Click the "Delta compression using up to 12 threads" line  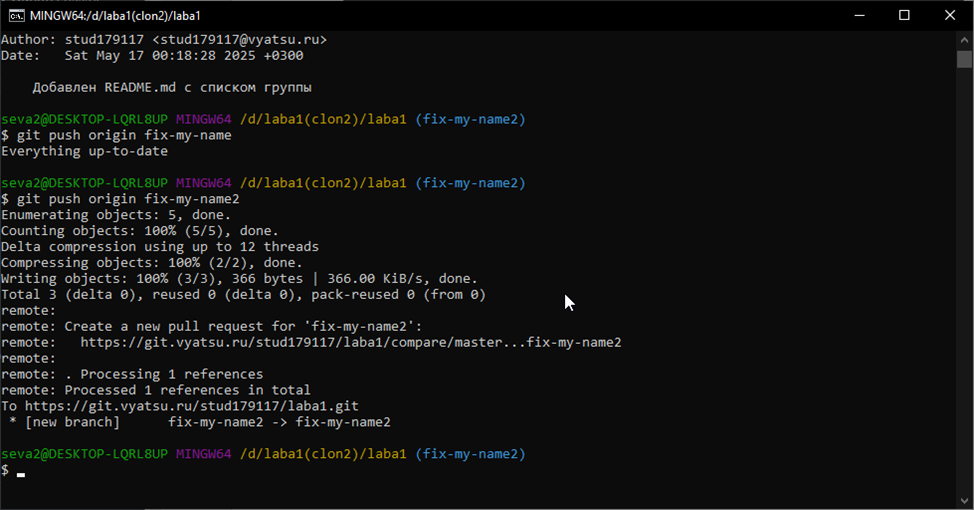(x=160, y=246)
